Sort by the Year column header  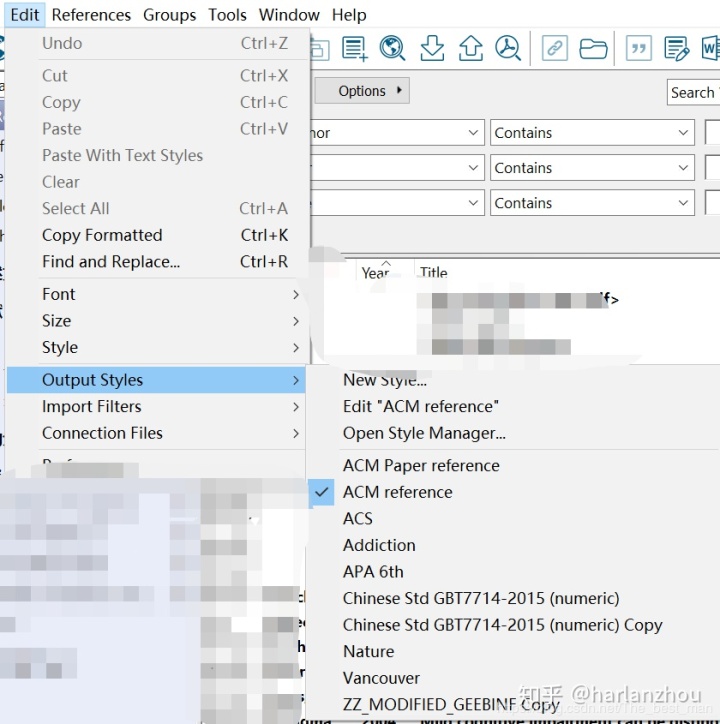(385, 272)
